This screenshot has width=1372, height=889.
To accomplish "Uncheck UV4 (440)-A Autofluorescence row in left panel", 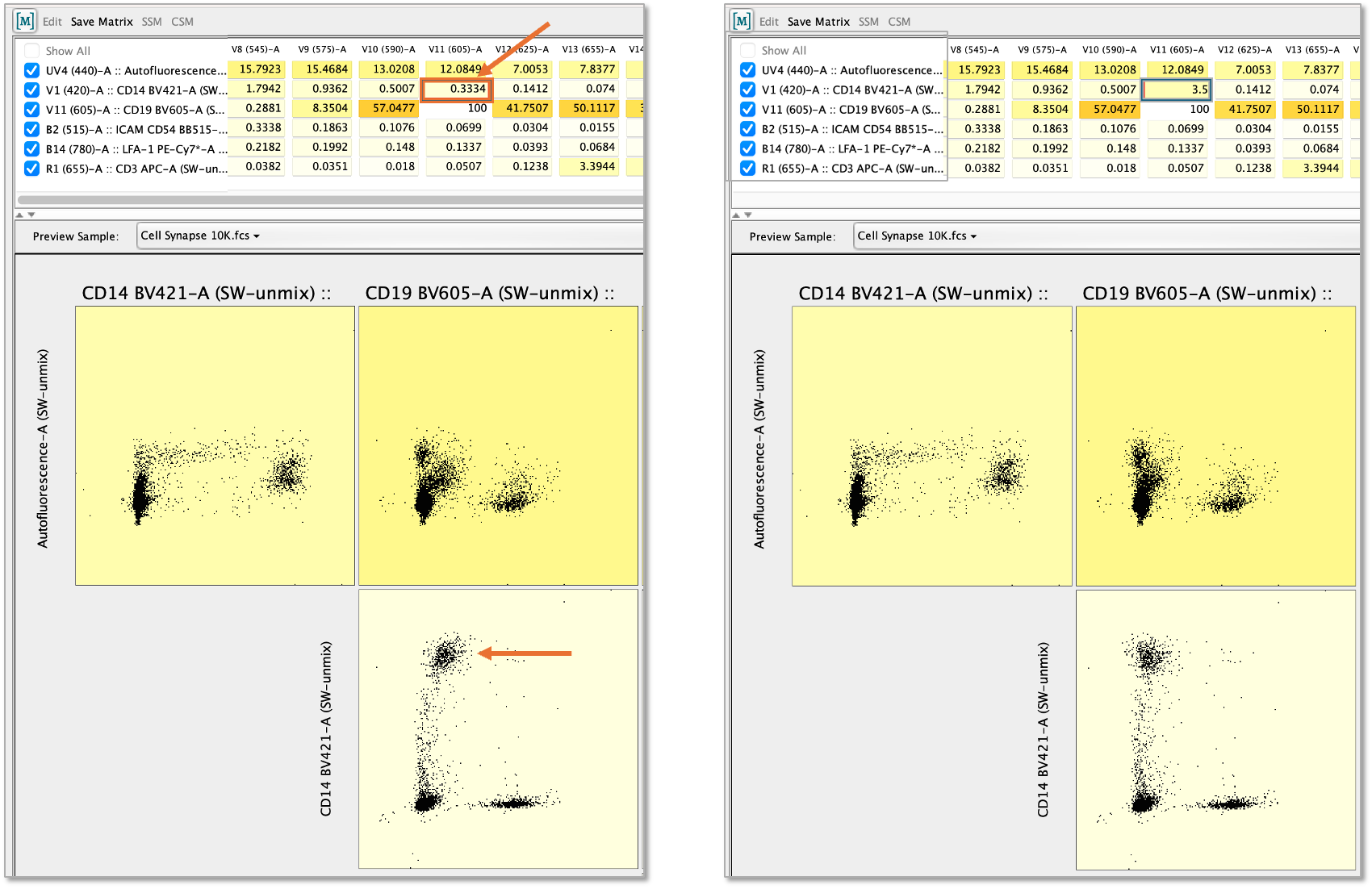I will (x=31, y=70).
